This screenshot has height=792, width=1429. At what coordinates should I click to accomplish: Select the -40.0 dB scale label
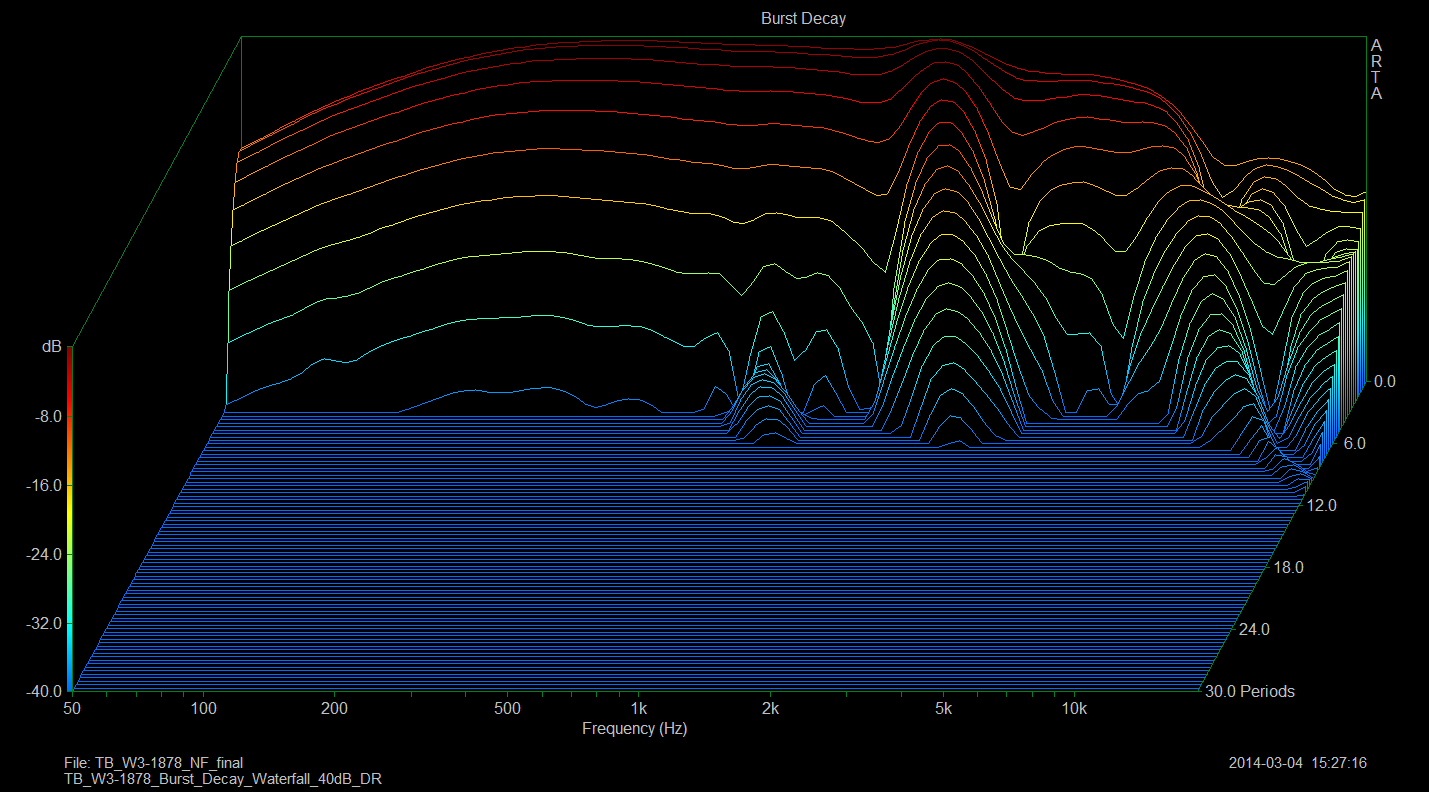pos(43,691)
